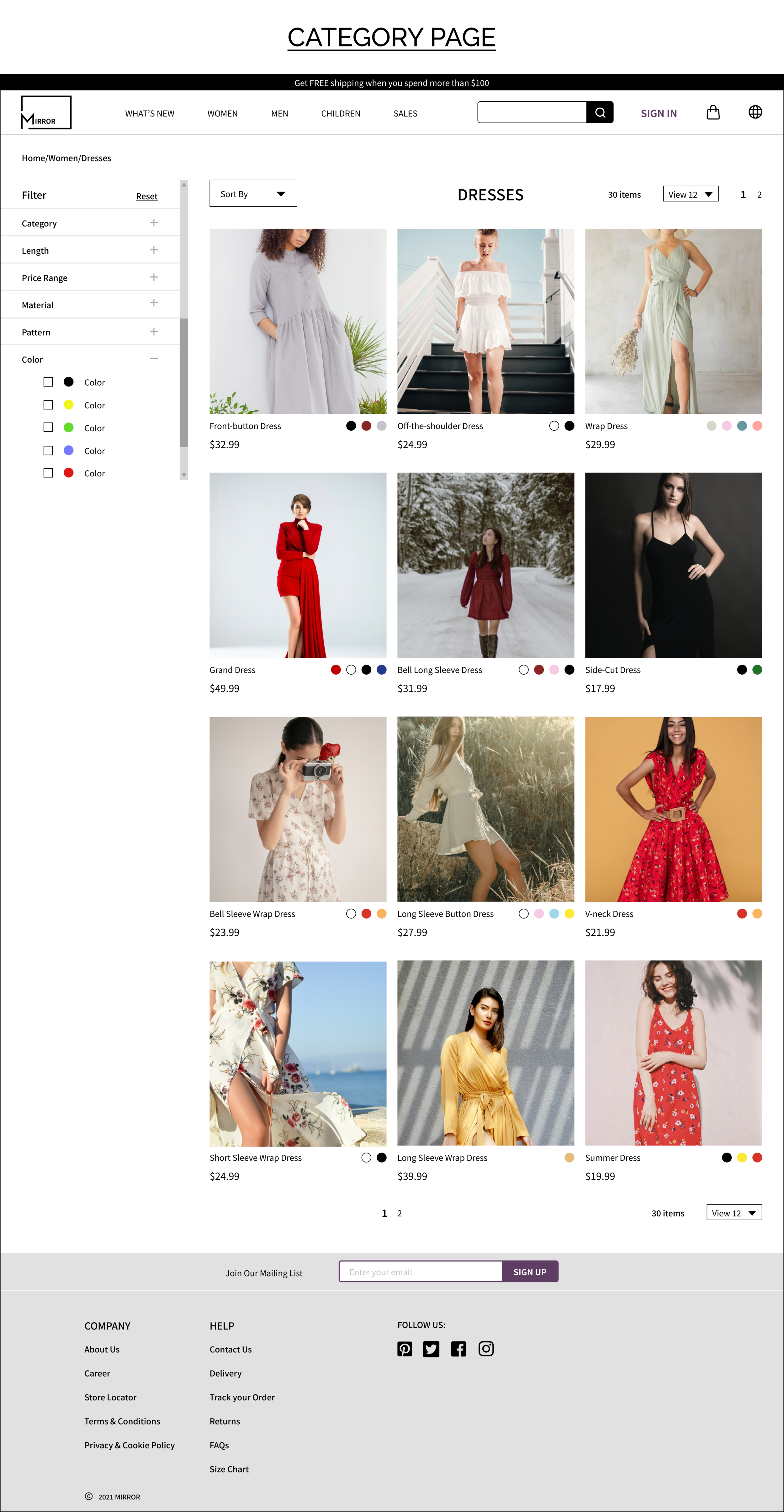Open the top View 12 dropdown

[x=690, y=194]
